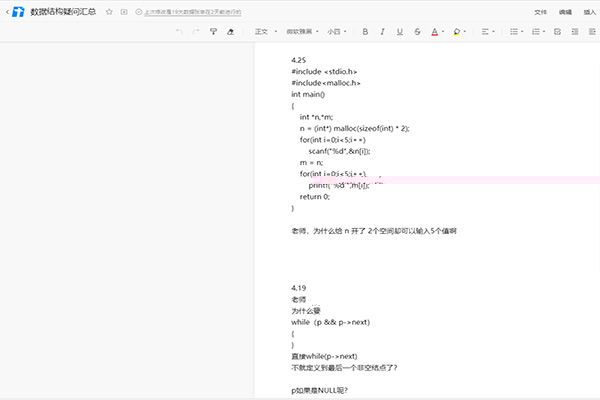
Task: Click the undo arrow
Action: click(x=179, y=32)
